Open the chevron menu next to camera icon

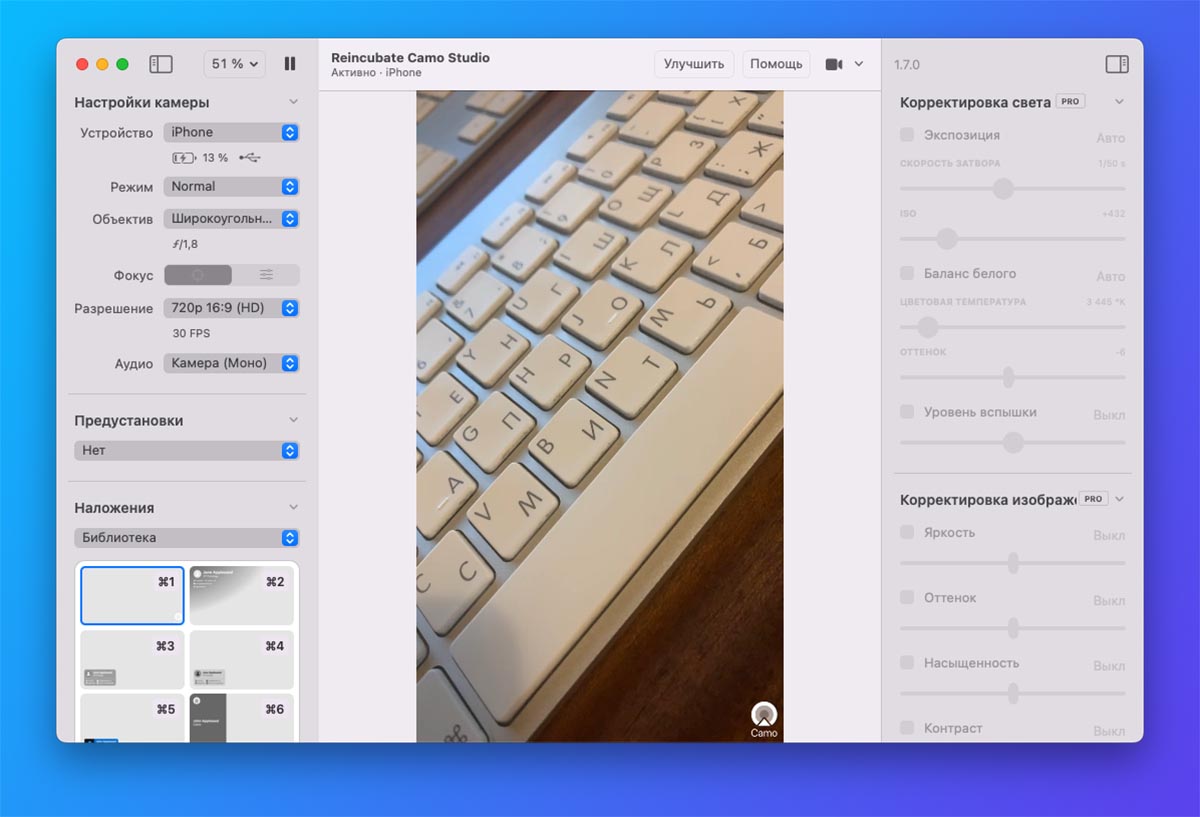859,64
